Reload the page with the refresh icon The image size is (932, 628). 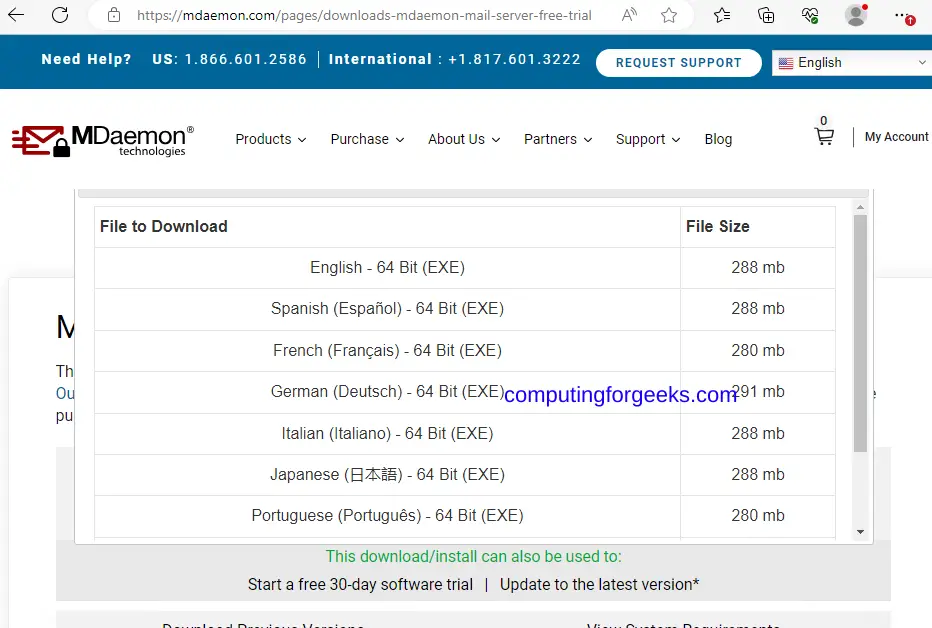60,15
